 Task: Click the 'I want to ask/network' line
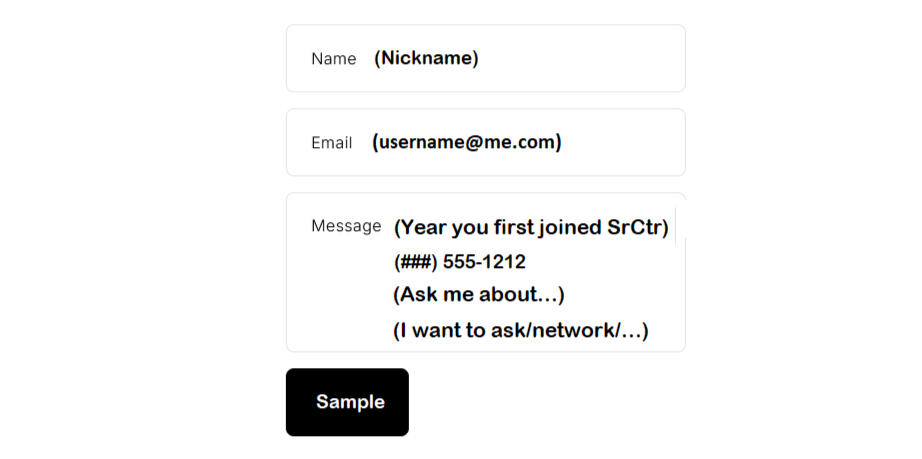tap(520, 330)
